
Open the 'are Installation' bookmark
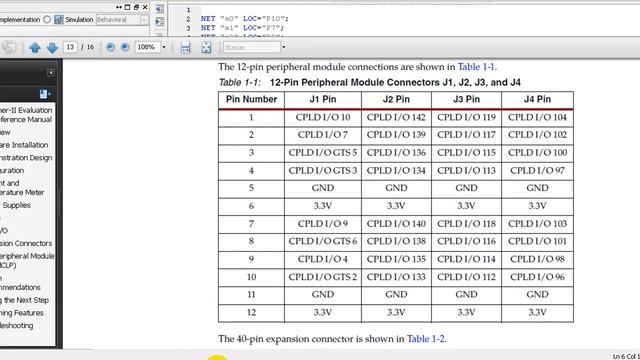24,145
